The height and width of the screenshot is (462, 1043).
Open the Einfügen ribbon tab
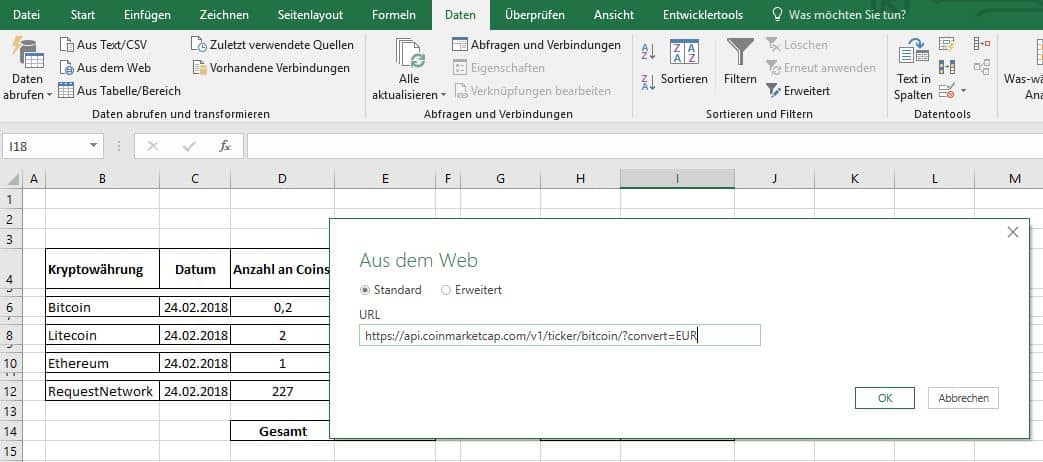[x=147, y=15]
